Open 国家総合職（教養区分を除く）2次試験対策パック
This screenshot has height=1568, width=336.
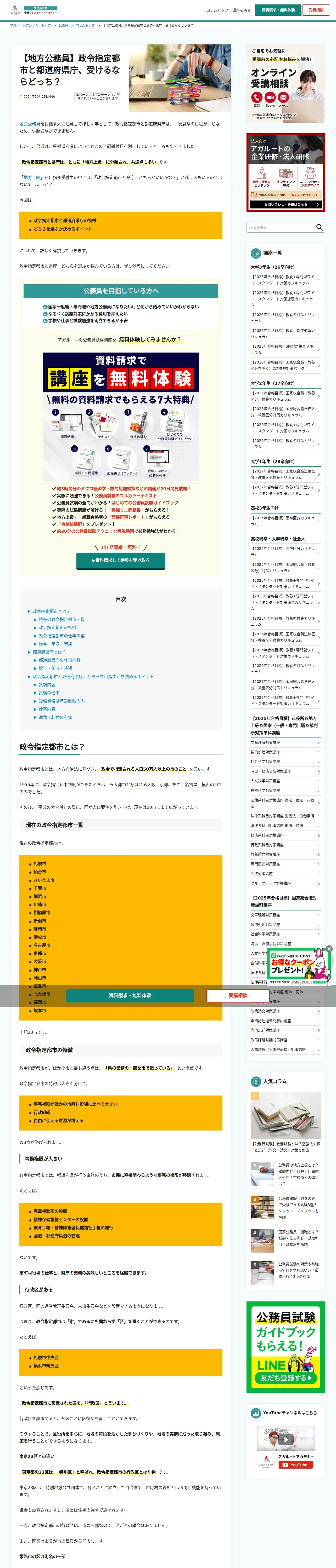[x=285, y=365]
